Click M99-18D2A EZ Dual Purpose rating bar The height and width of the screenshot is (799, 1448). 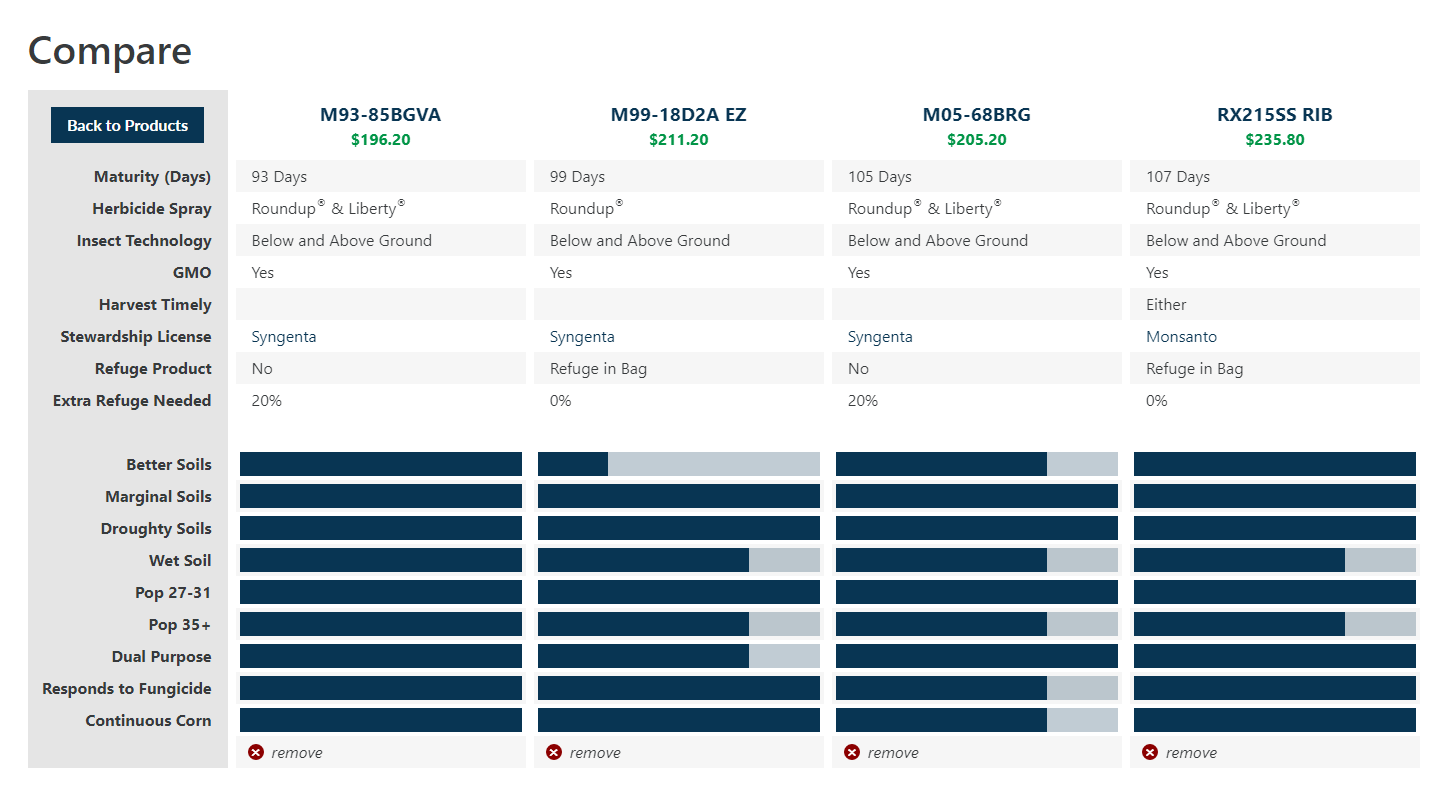pos(679,656)
